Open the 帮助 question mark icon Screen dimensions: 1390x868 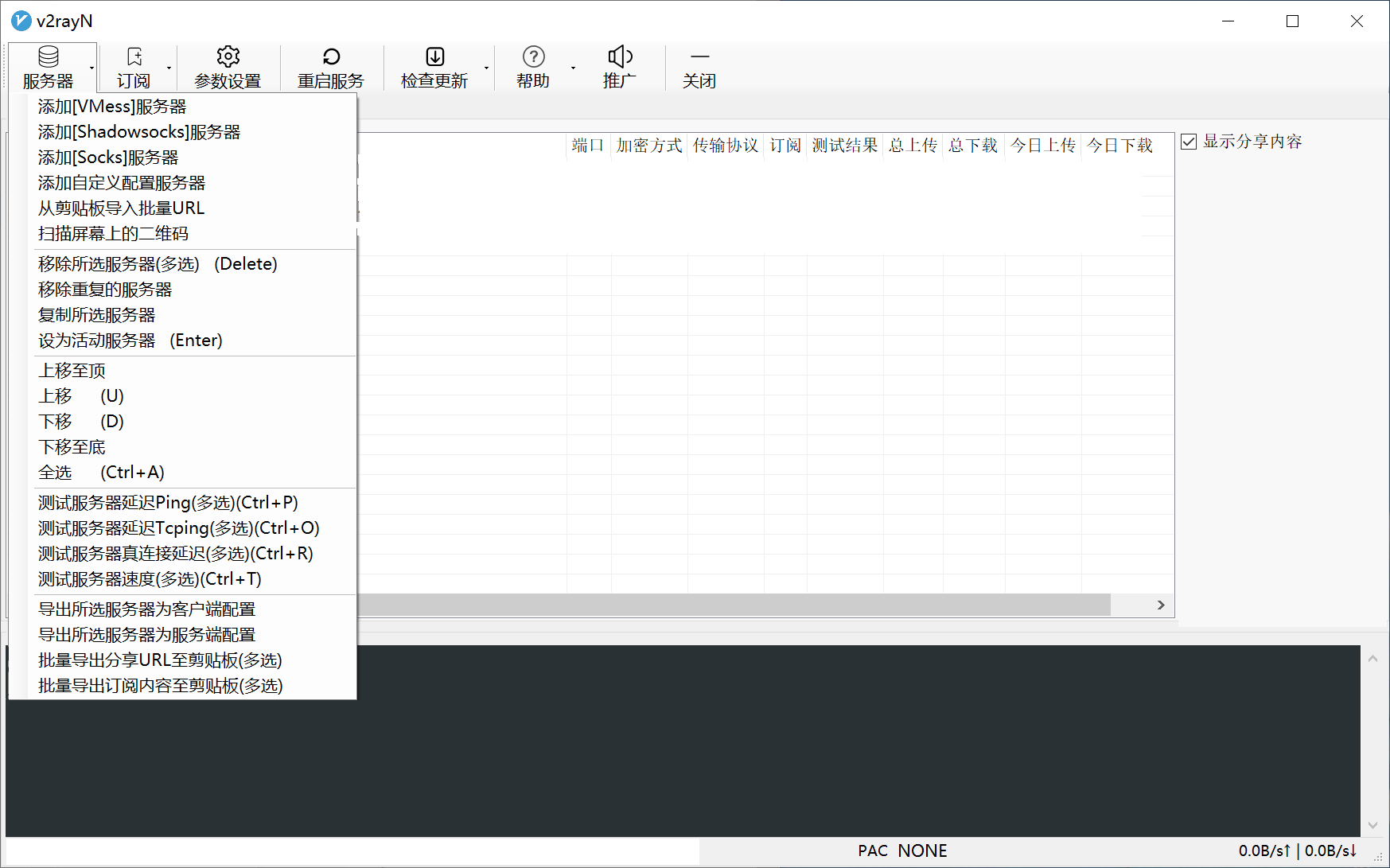534,56
